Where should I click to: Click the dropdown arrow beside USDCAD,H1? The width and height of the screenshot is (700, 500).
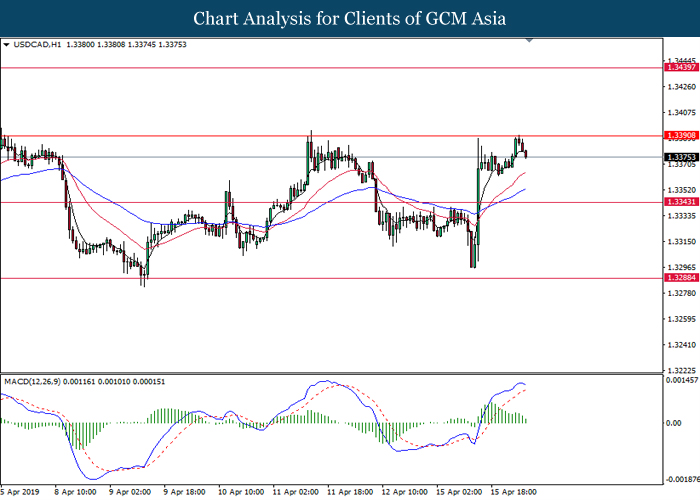click(x=7, y=45)
